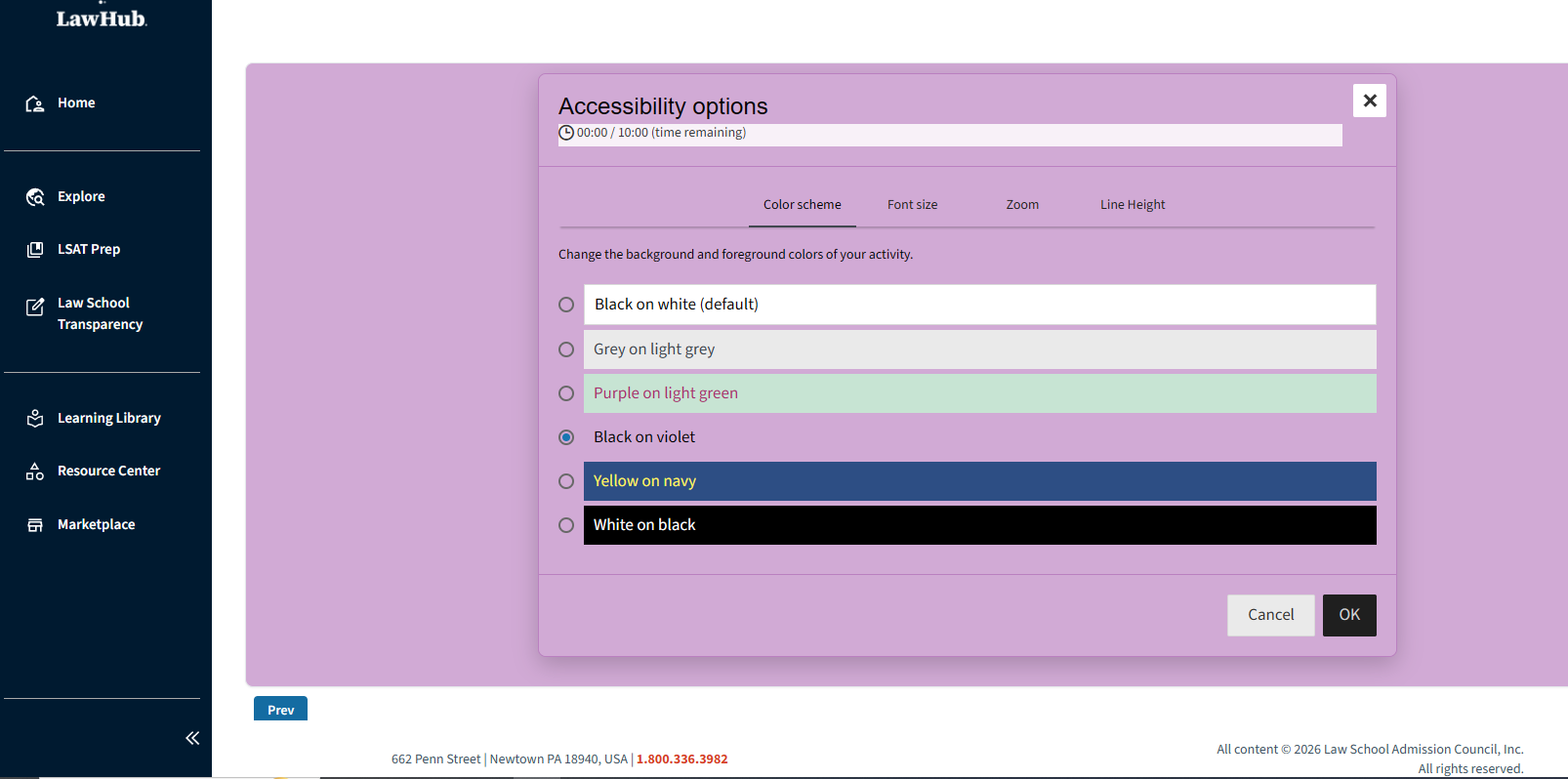Select the Yellow on navy radio button
The width and height of the screenshot is (1568, 779).
pos(566,481)
